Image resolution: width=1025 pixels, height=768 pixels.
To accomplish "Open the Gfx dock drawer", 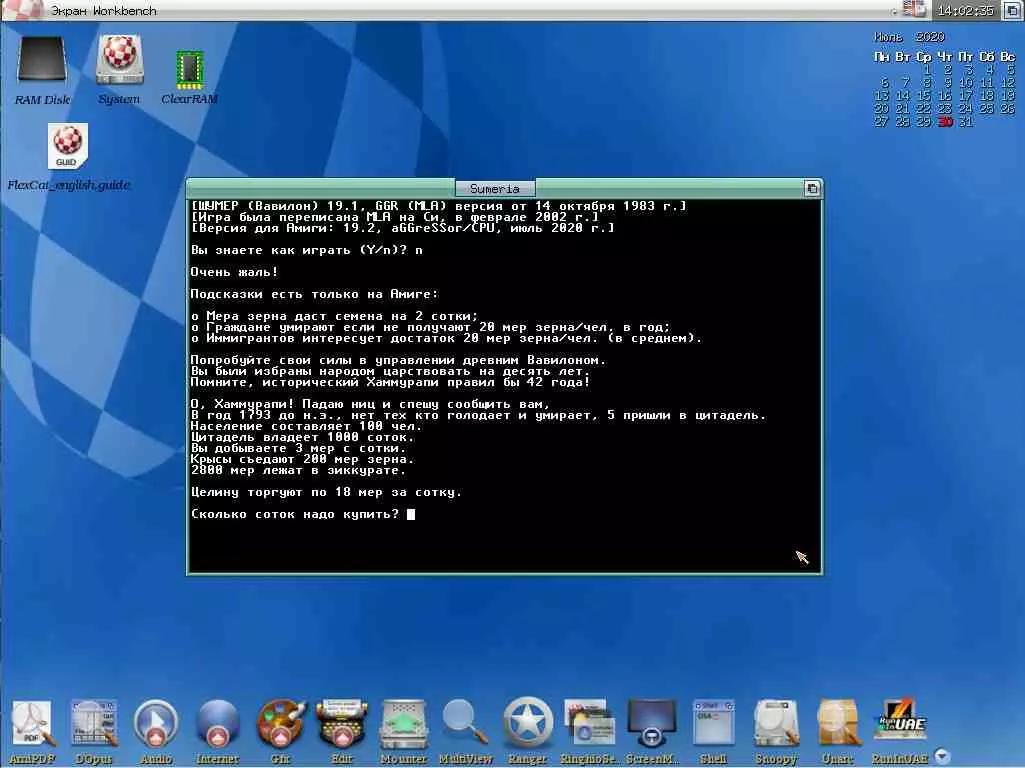I will pos(280,725).
